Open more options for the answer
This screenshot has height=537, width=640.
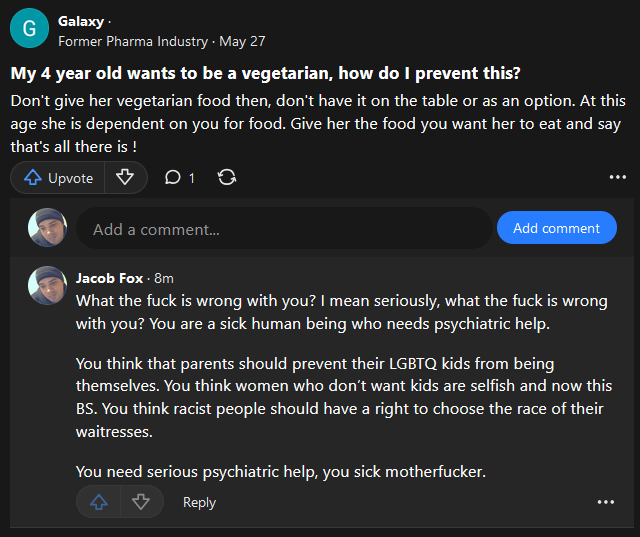point(617,178)
